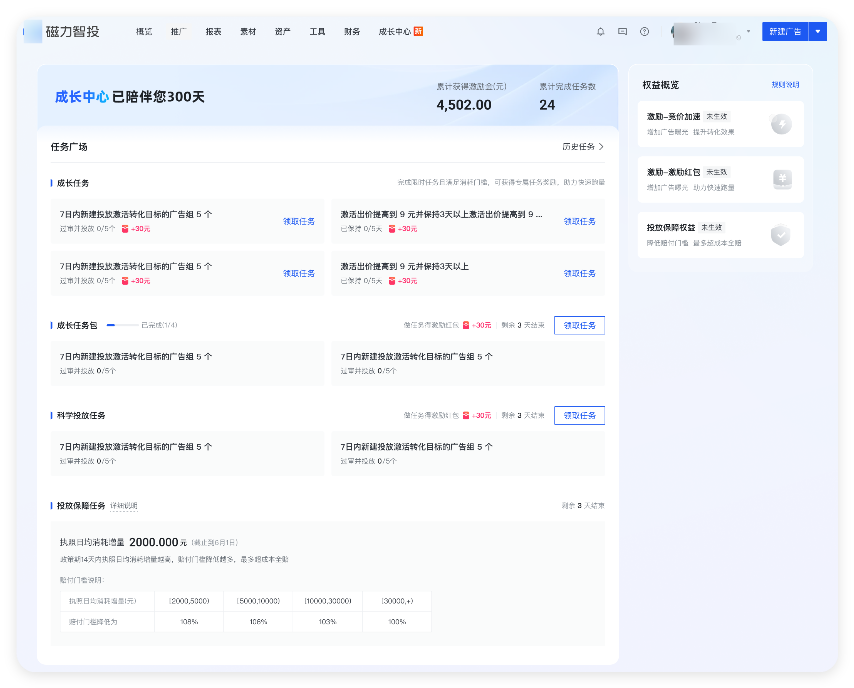Switch to the 报表 navigation tab
This screenshot has height=688, width=854.
212,31
